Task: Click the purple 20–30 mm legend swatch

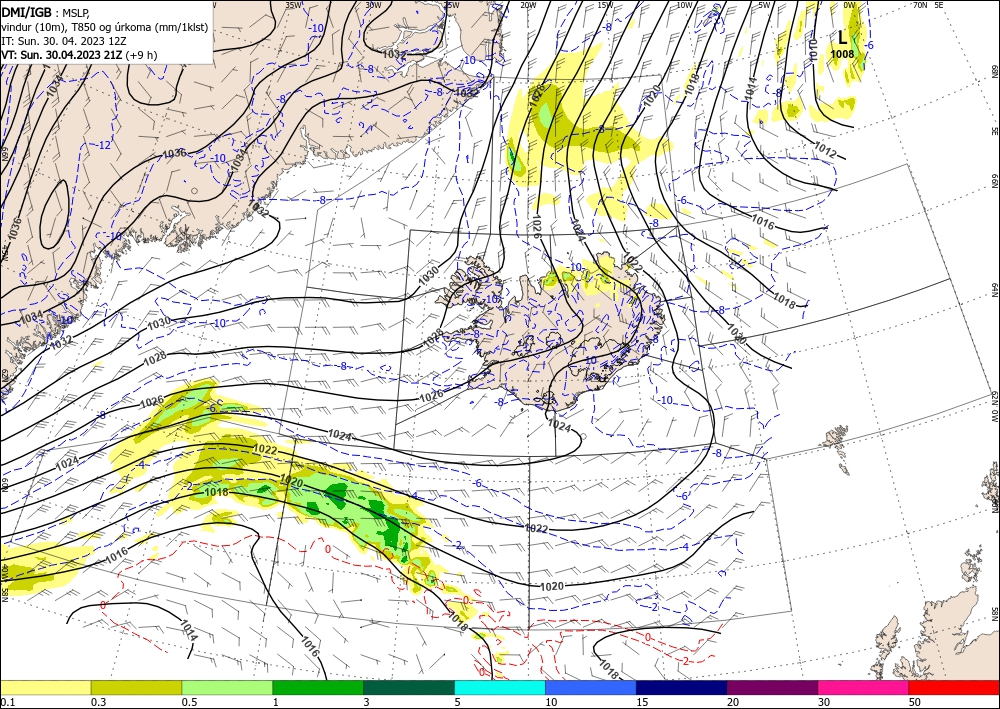Action: tap(772, 687)
